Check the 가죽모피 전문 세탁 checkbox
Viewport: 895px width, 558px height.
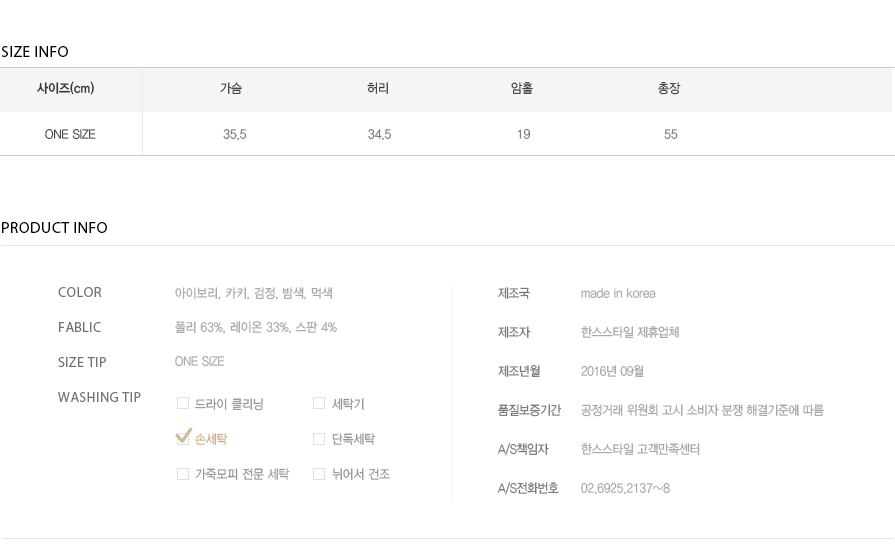click(x=183, y=474)
